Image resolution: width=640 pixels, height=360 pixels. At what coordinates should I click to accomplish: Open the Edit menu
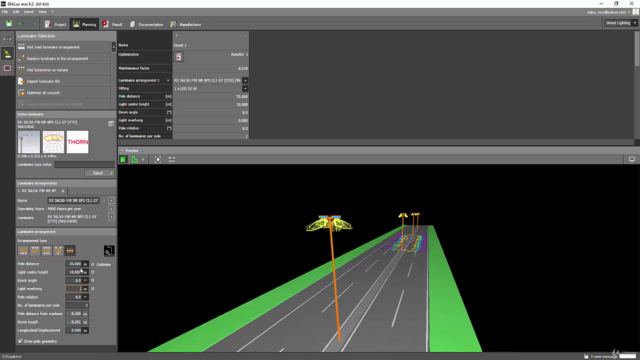[x=16, y=12]
